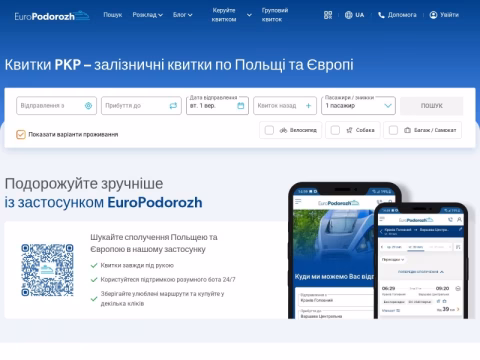Viewport: 480px width, 360px height.
Task: Click the Прибуття до field
Action: click(x=141, y=106)
